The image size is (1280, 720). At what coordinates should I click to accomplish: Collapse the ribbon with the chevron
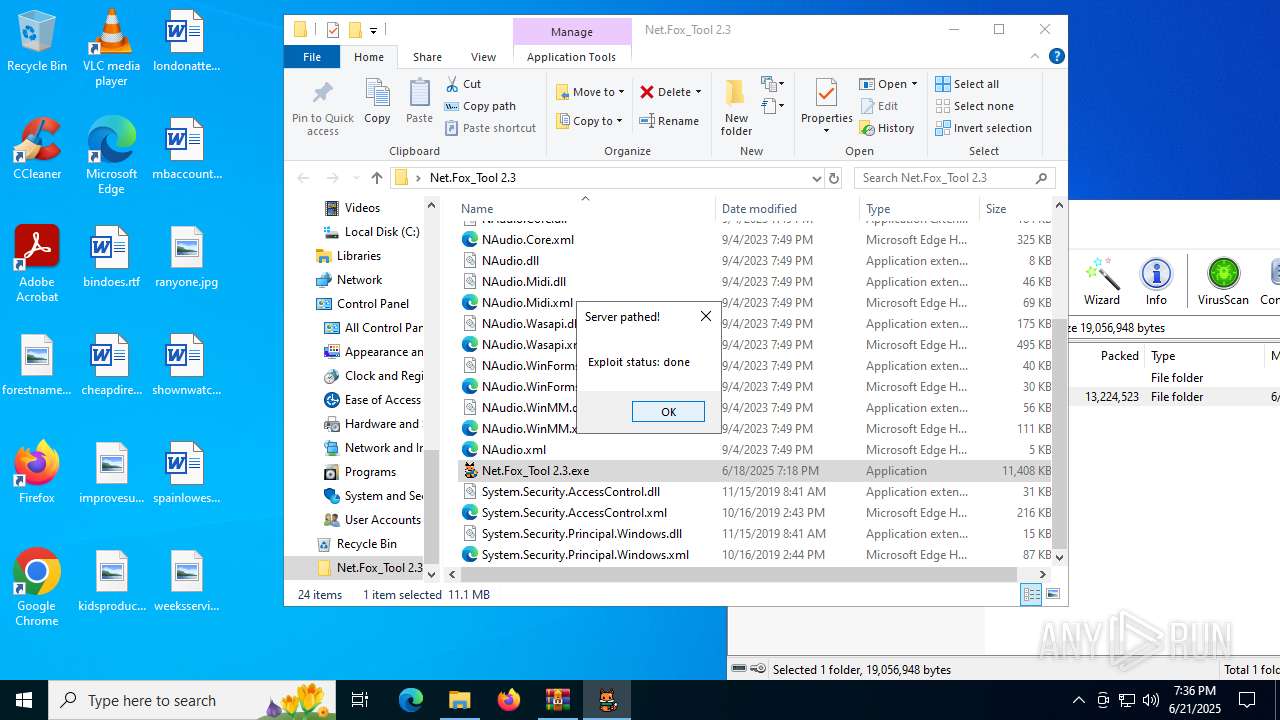pos(1035,57)
